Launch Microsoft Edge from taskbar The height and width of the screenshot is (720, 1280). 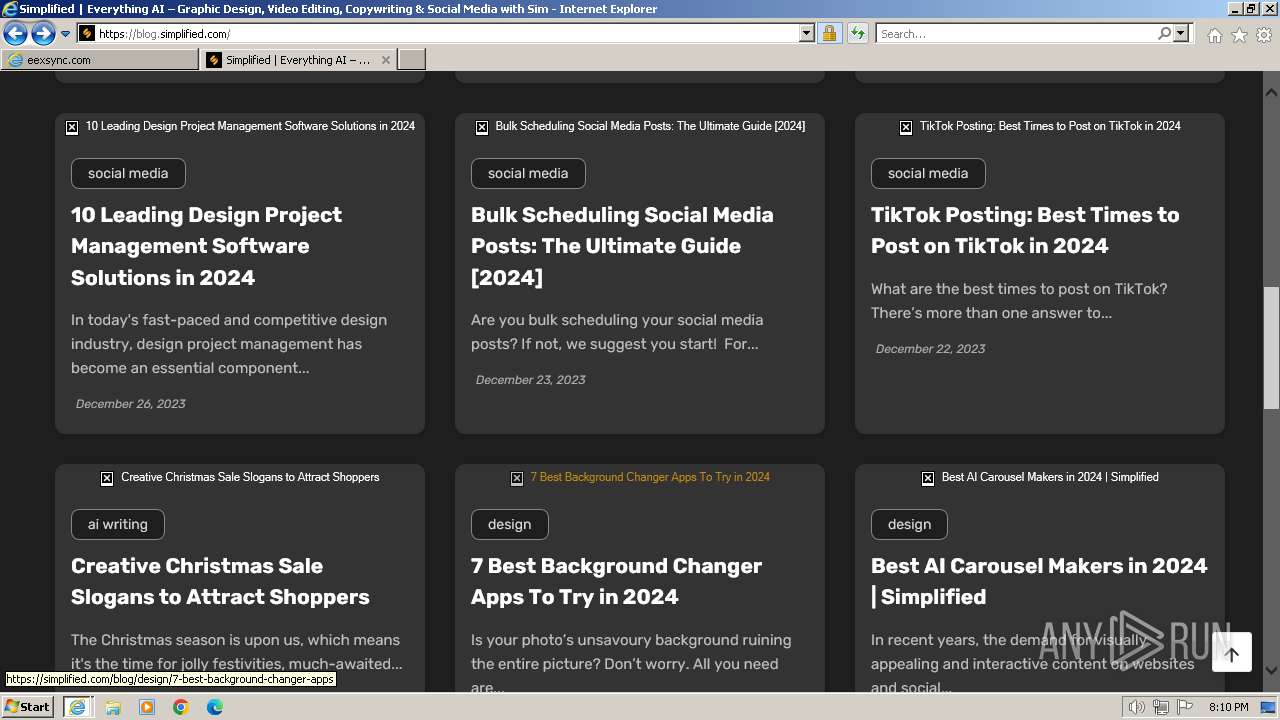point(215,707)
